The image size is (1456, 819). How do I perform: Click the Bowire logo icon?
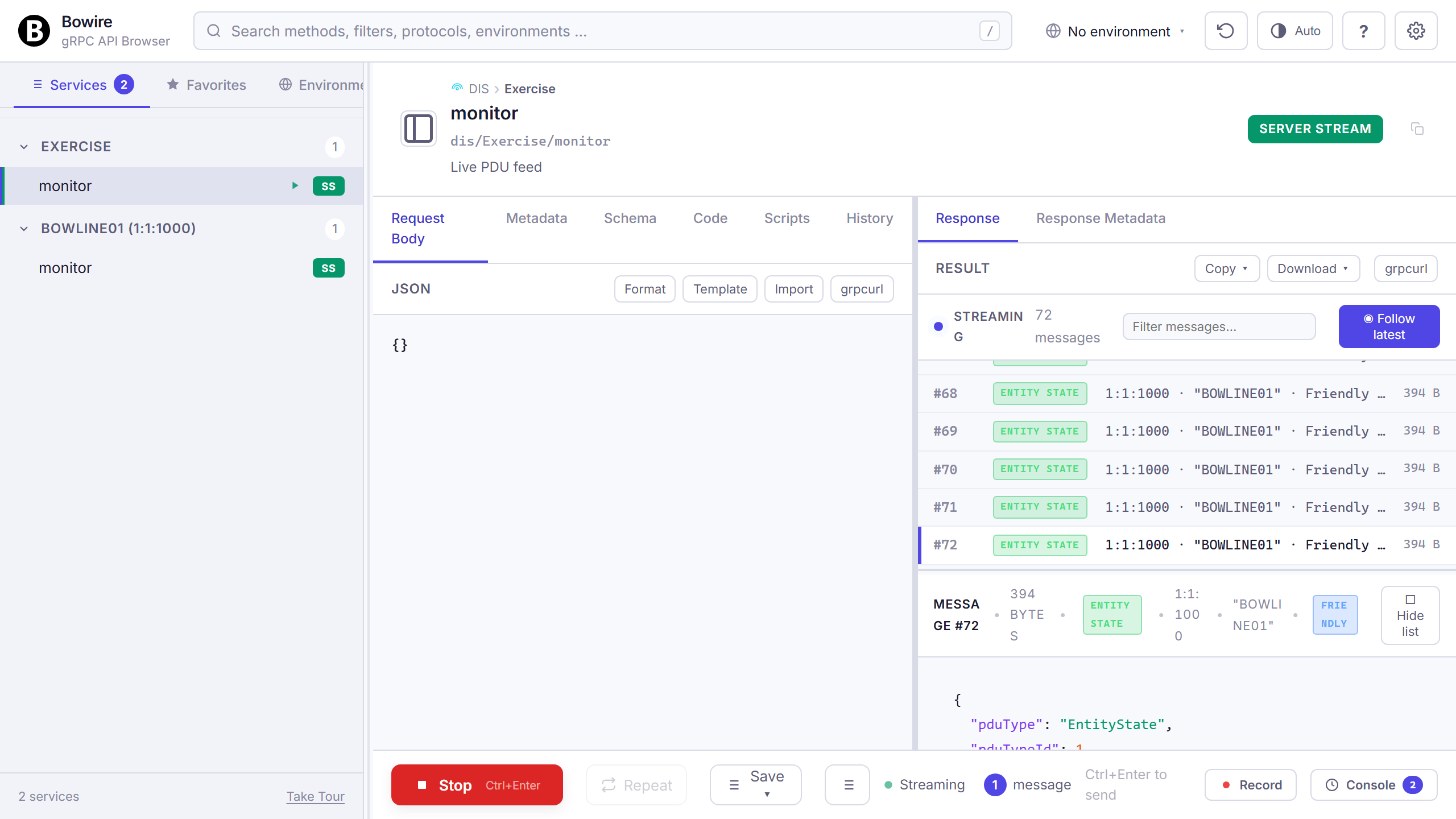tap(34, 31)
